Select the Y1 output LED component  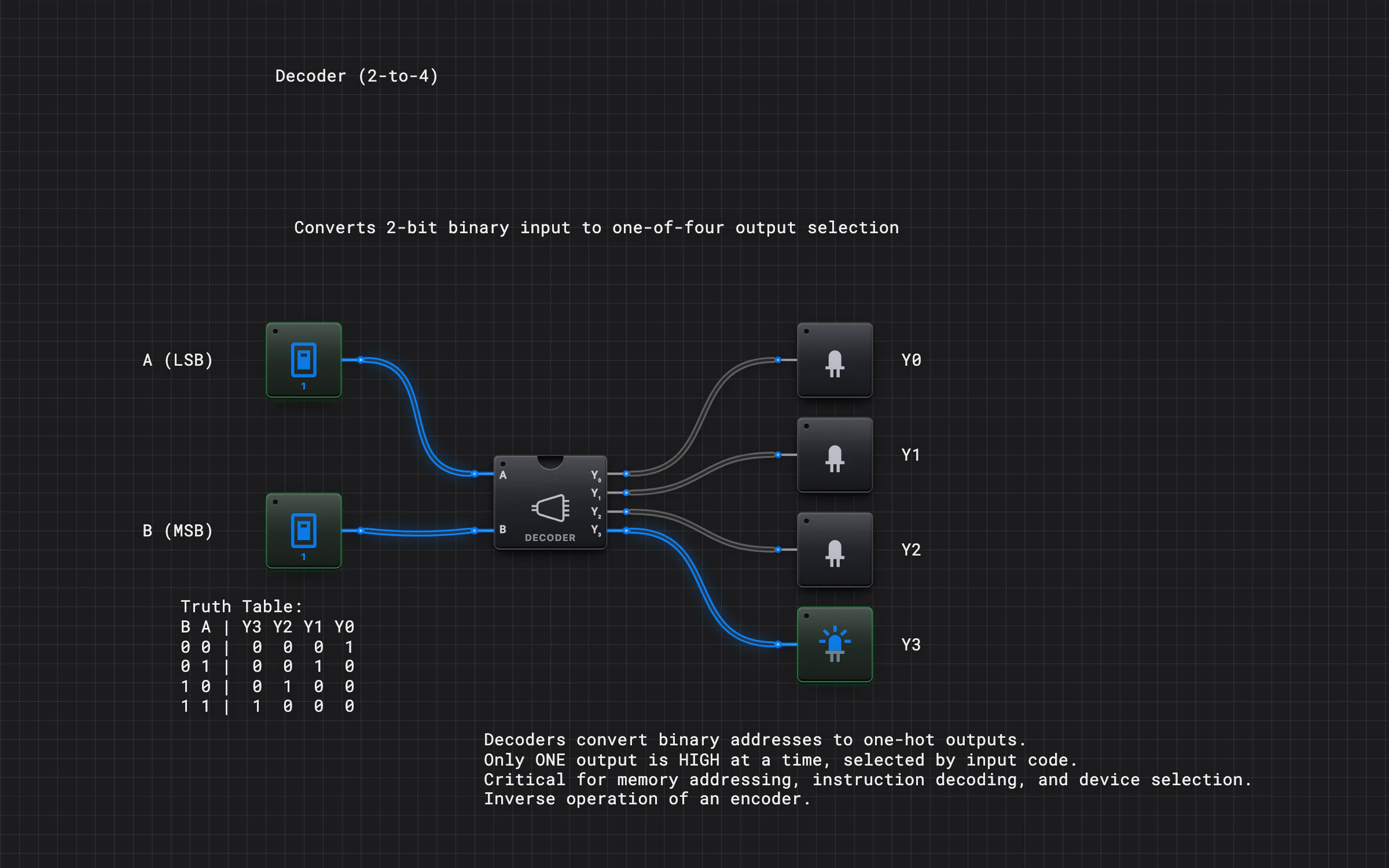(x=835, y=455)
